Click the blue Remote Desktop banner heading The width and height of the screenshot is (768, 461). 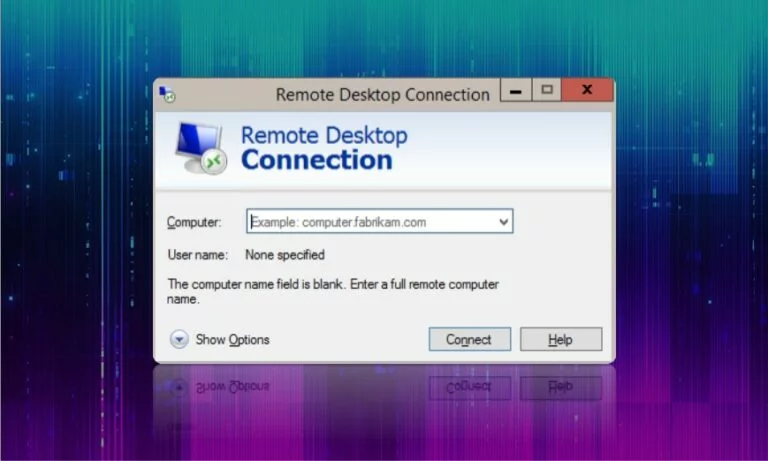click(x=324, y=136)
